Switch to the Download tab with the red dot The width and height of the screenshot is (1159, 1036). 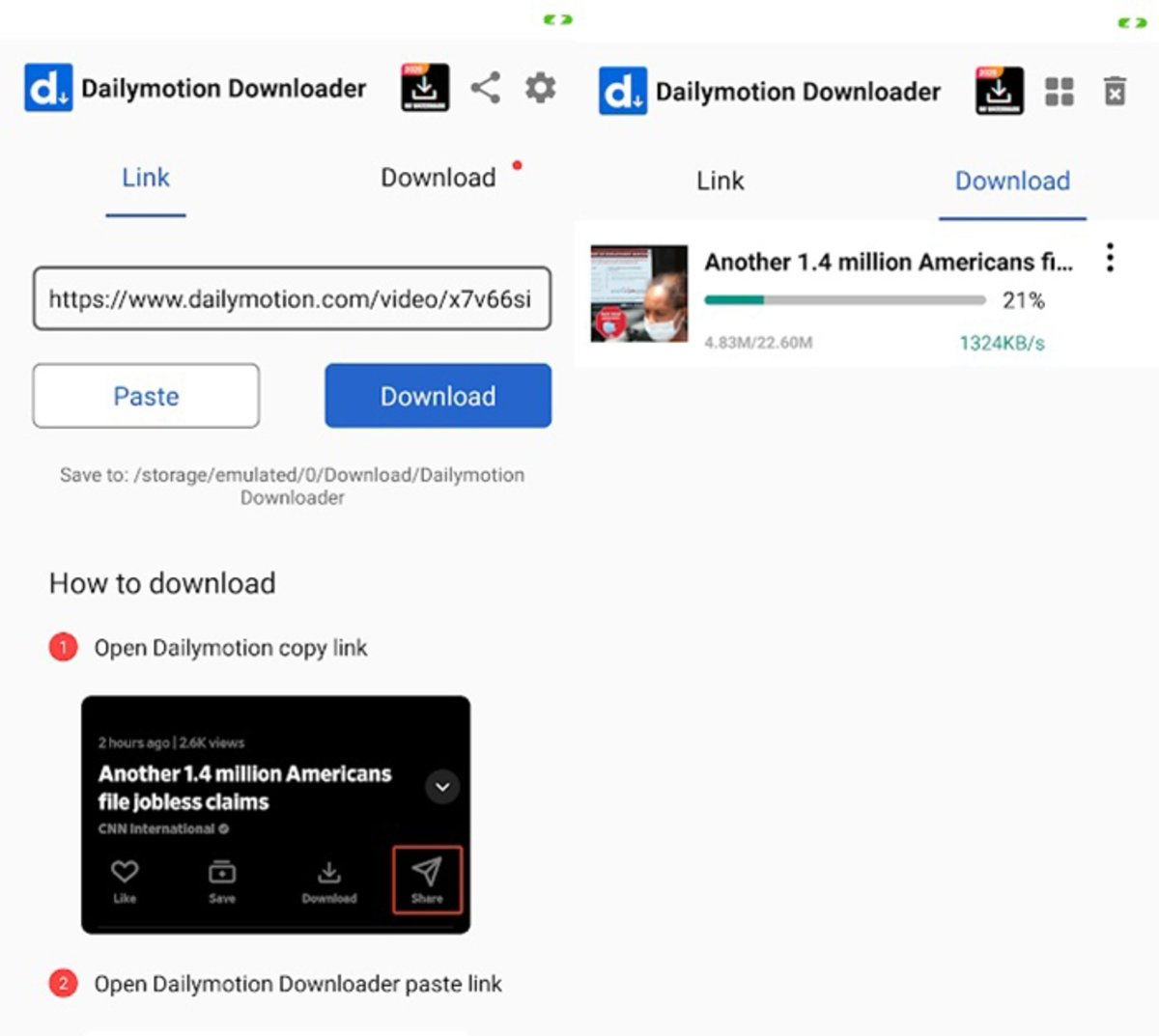(439, 178)
